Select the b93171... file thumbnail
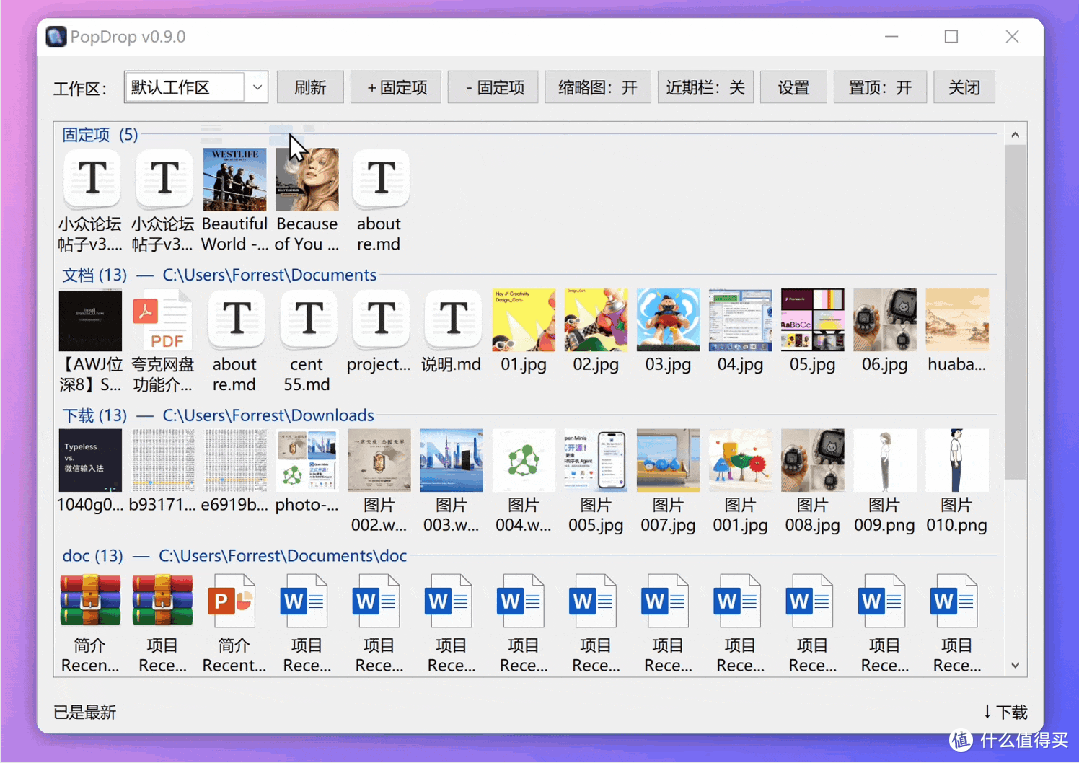Viewport: 1079px width, 763px height. [x=162, y=460]
